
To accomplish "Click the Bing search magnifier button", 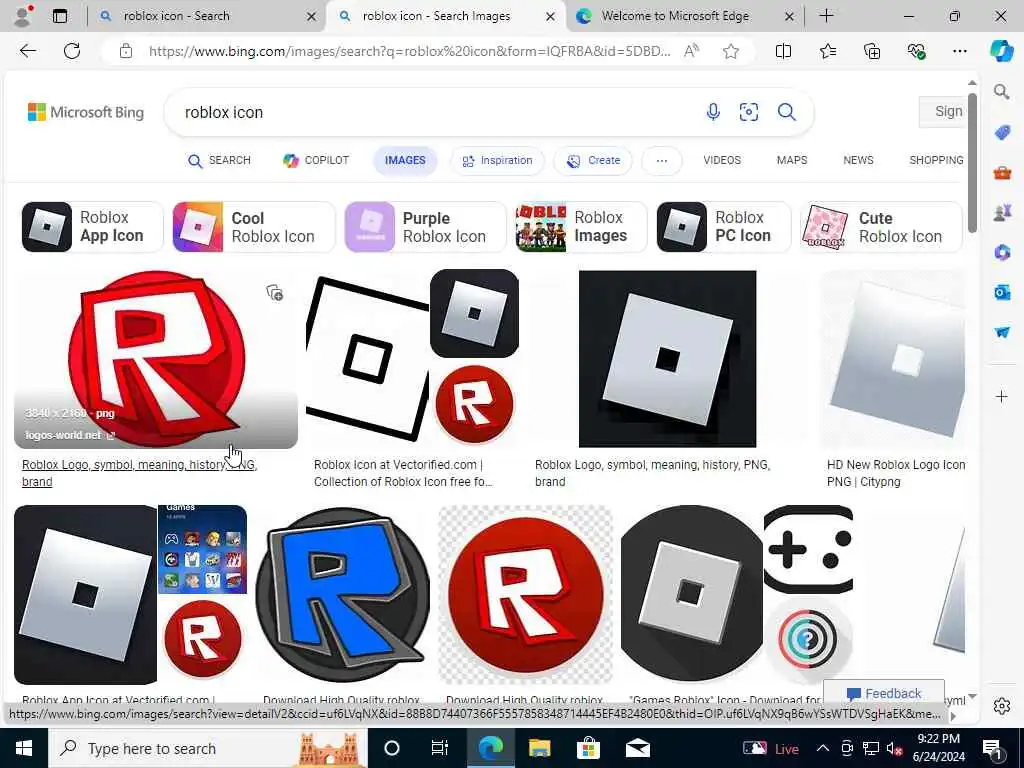I will 786,112.
